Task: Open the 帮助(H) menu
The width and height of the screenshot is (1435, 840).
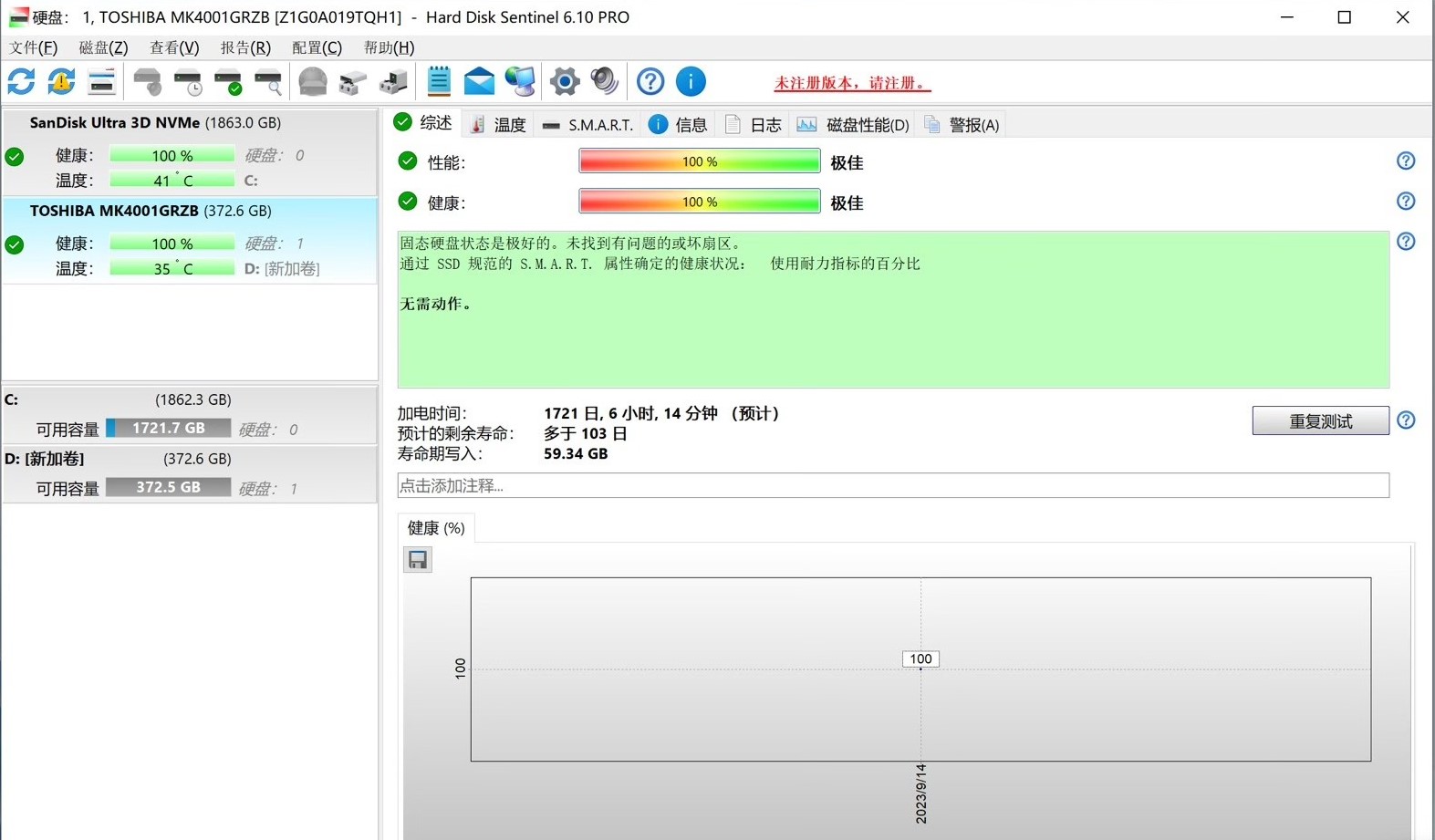Action: [389, 47]
